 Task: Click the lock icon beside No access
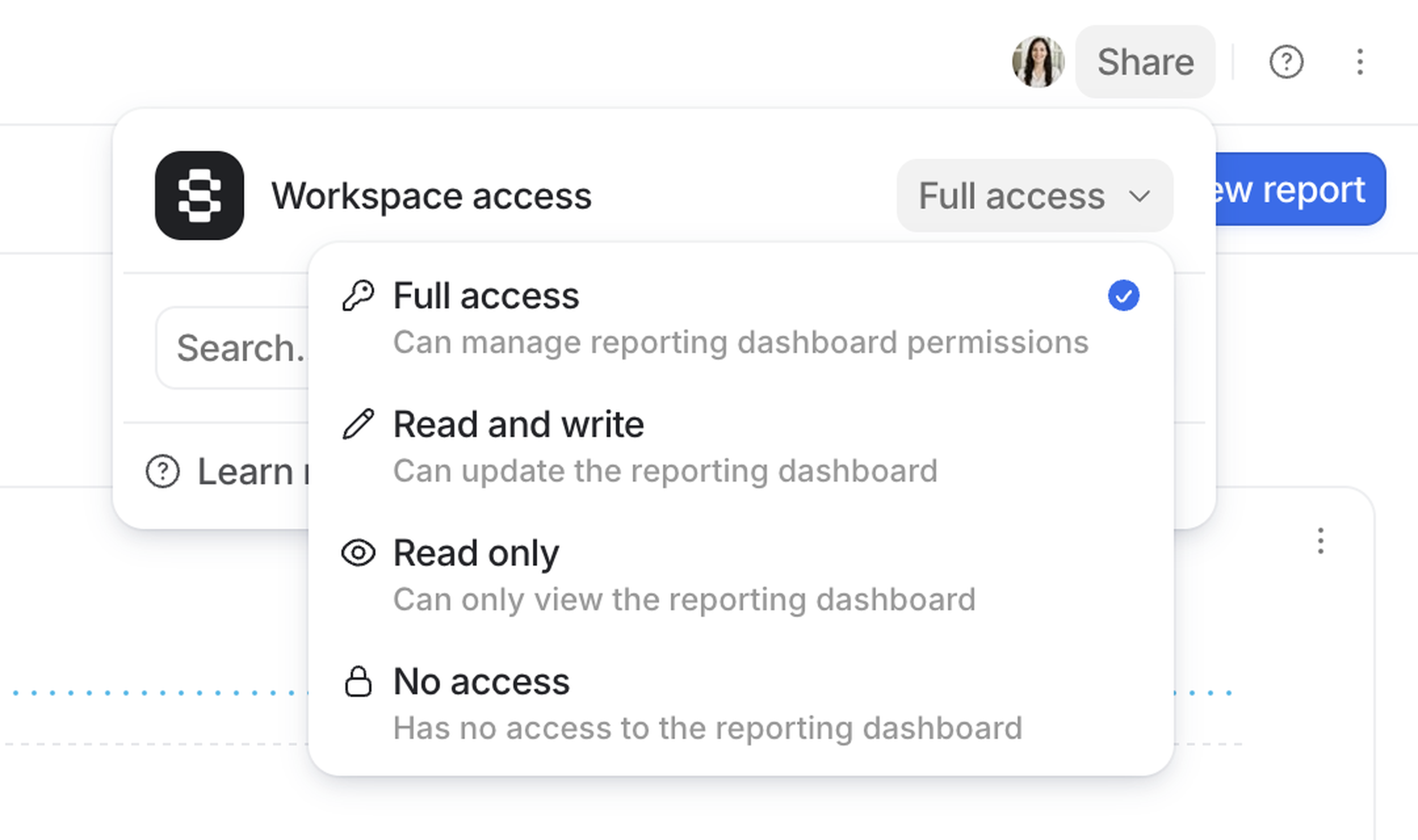[x=359, y=682]
